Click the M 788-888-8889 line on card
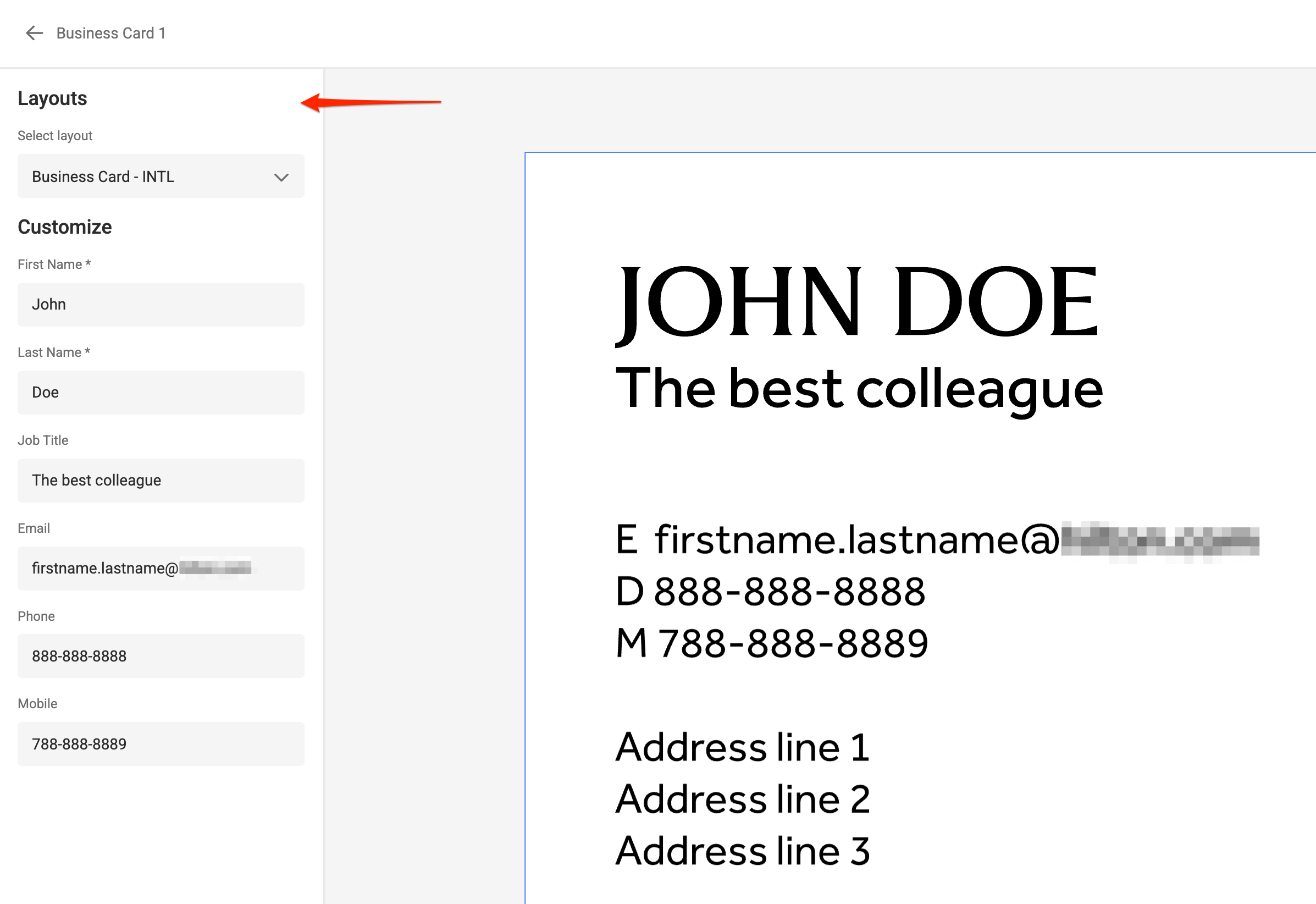The width and height of the screenshot is (1316, 904). pyautogui.click(x=772, y=643)
